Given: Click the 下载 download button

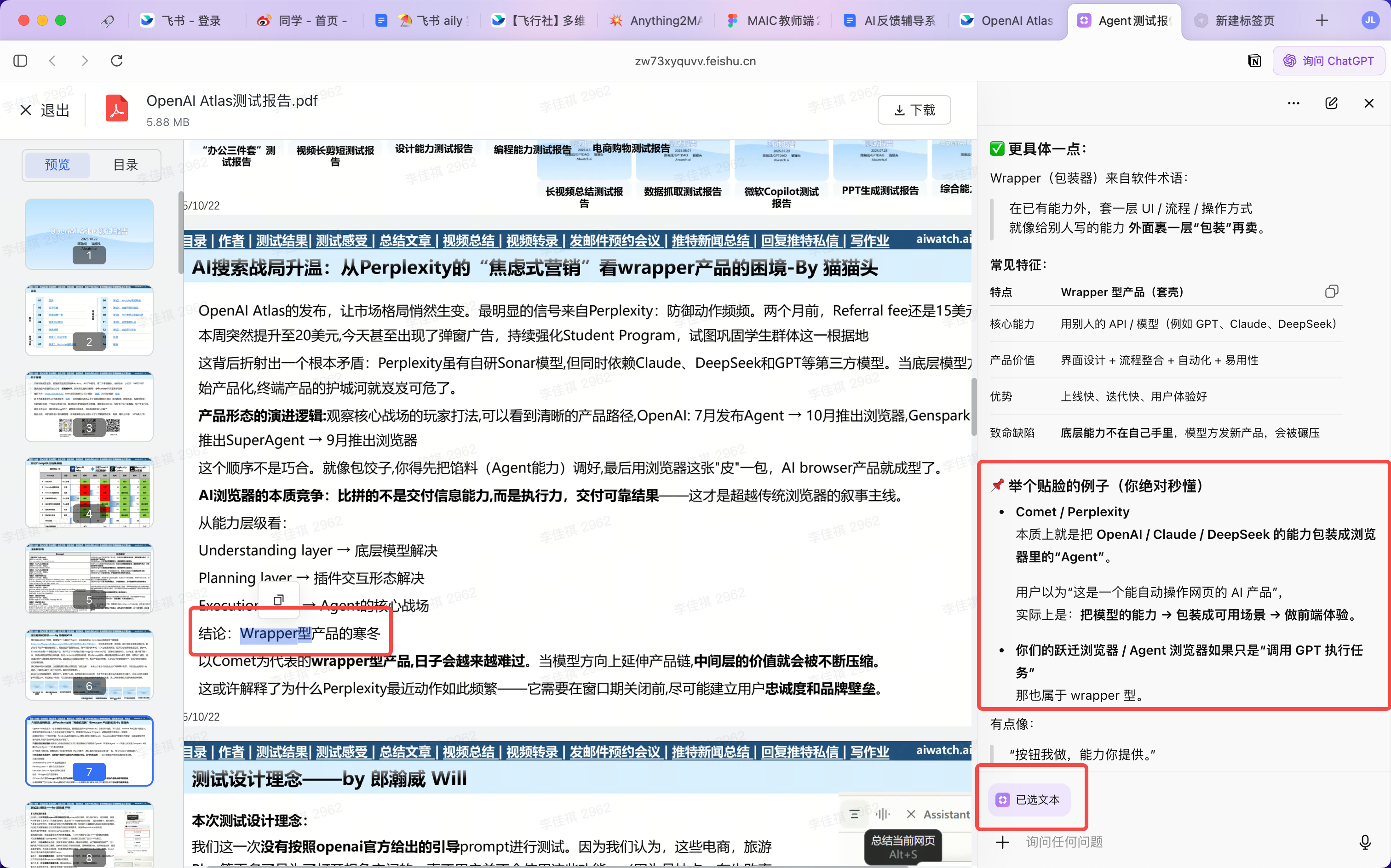Looking at the screenshot, I should coord(914,109).
